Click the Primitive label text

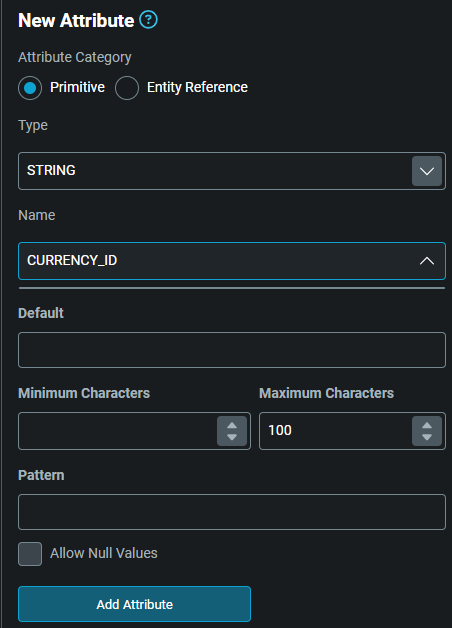point(77,87)
